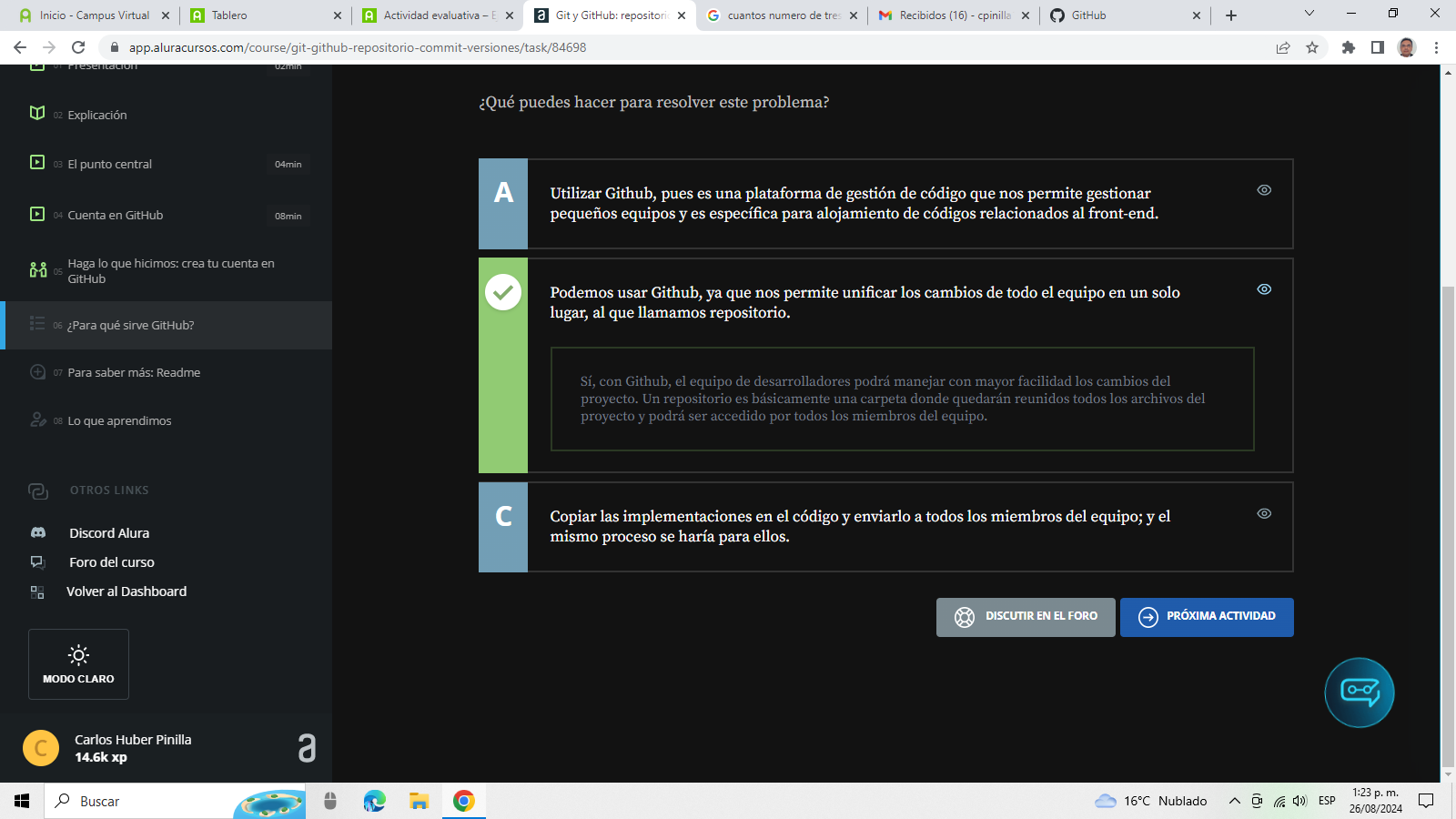
Task: Click the list icon for ¿Para qué sirve GitHub?
Action: point(37,323)
